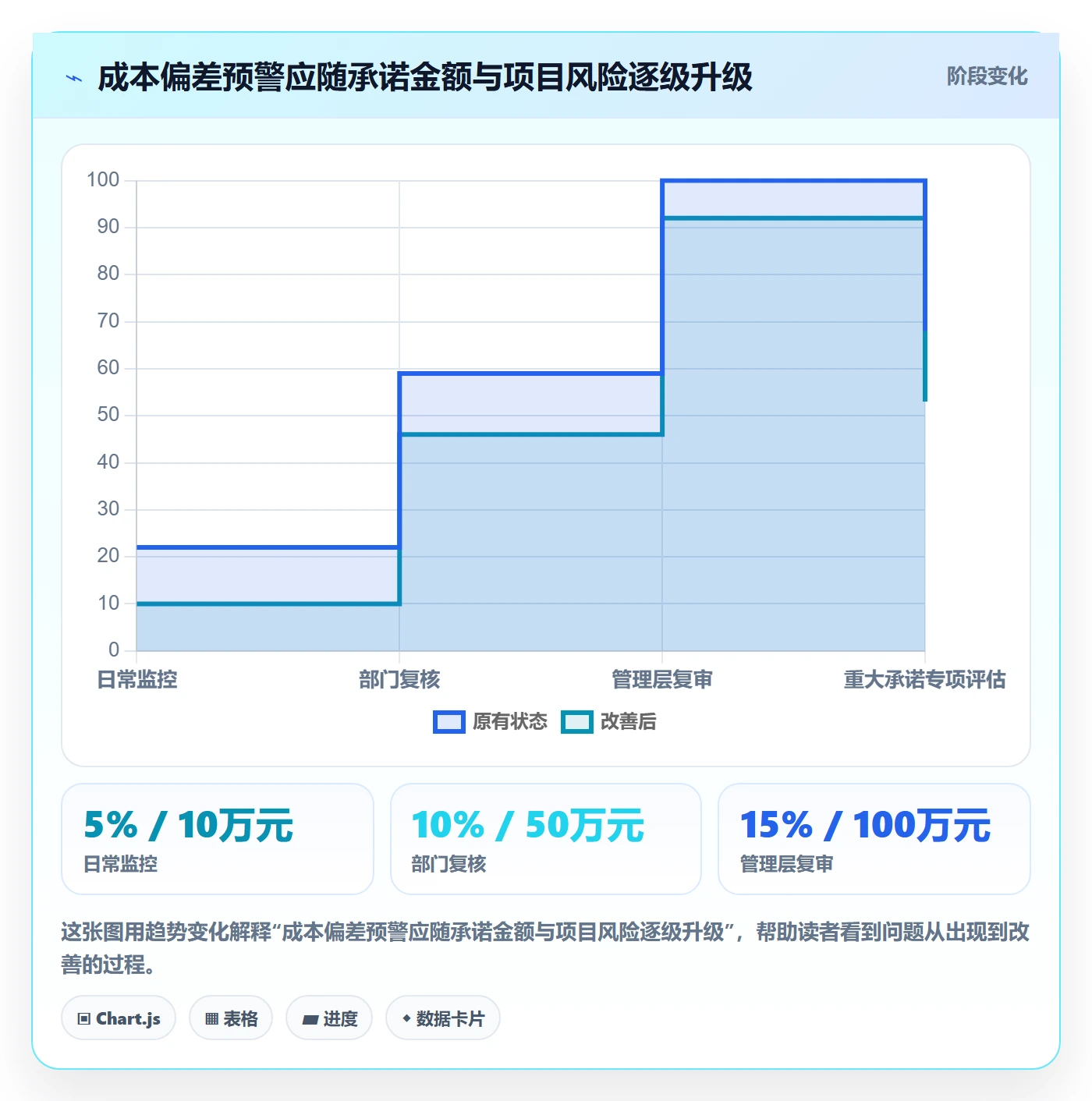The image size is (1092, 1101).
Task: Click the grid icon in the 表格 chip
Action: (x=211, y=1019)
